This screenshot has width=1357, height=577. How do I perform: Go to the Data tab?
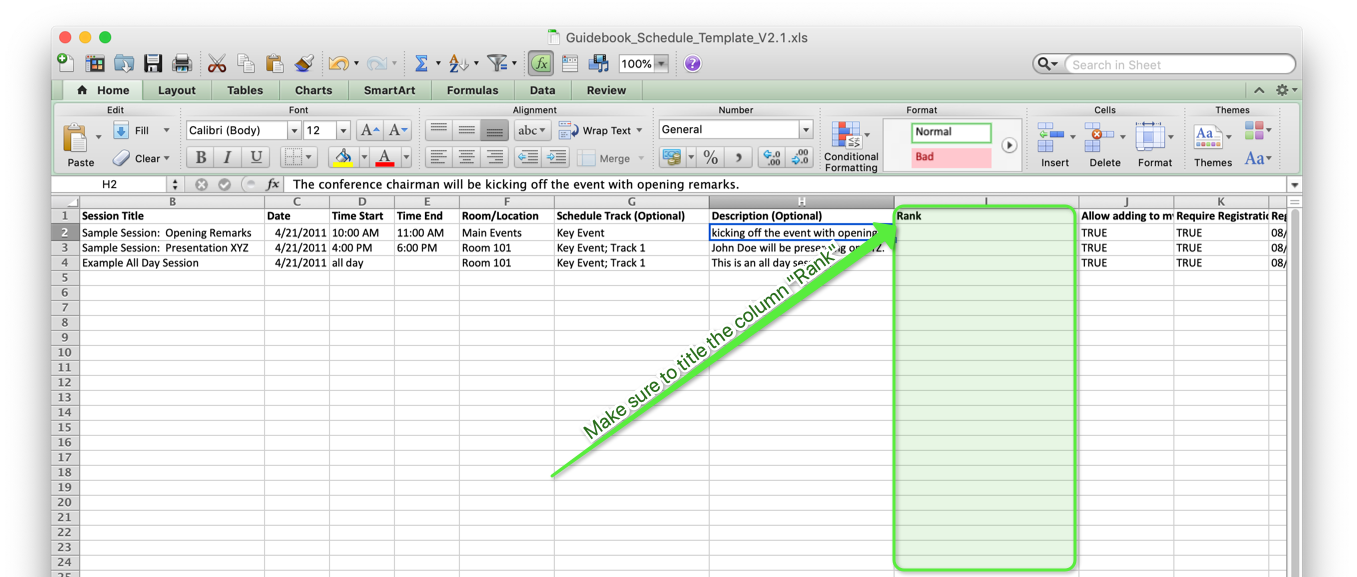(x=542, y=90)
